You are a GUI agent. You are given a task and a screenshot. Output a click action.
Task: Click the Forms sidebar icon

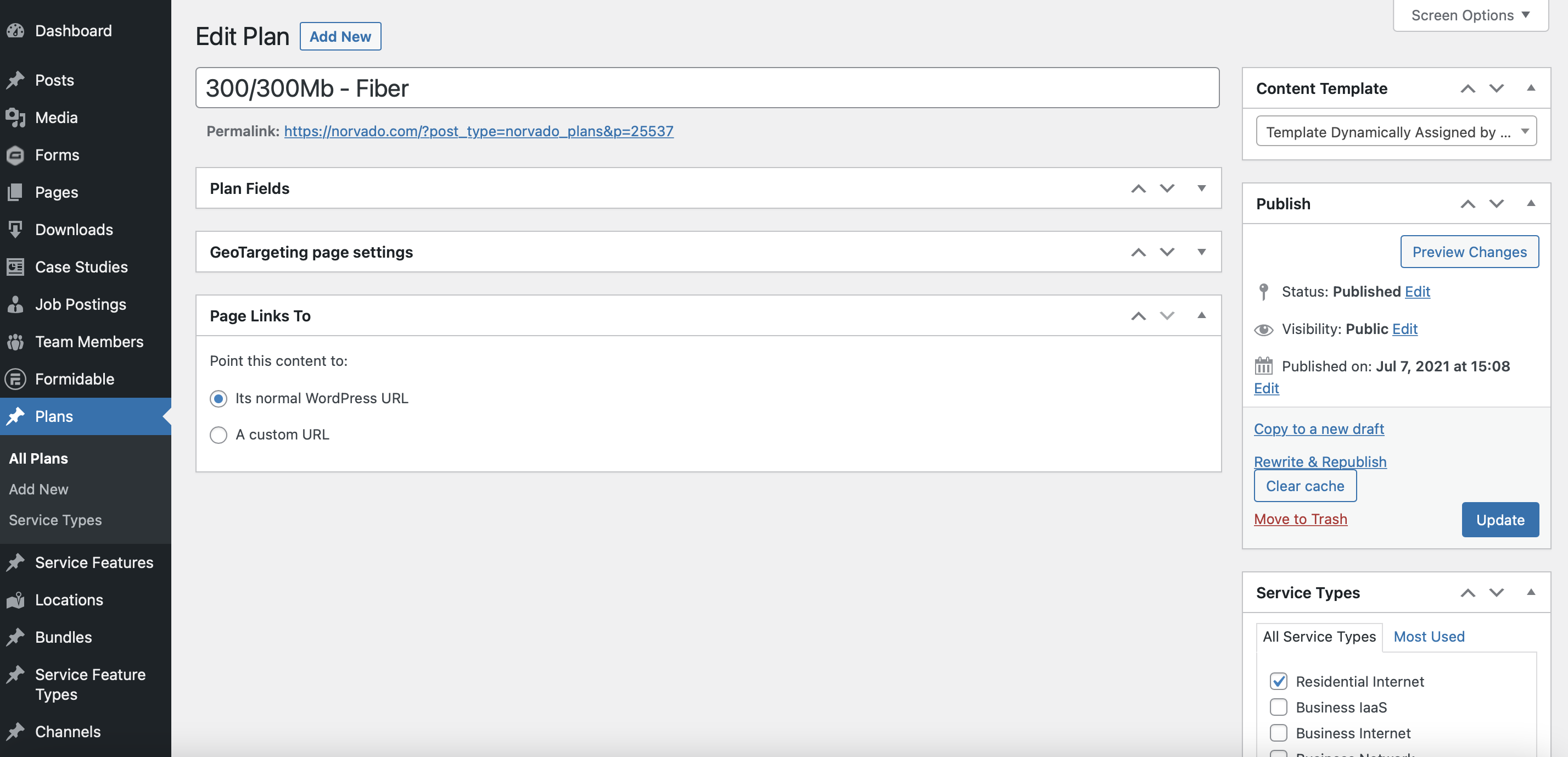coord(16,155)
